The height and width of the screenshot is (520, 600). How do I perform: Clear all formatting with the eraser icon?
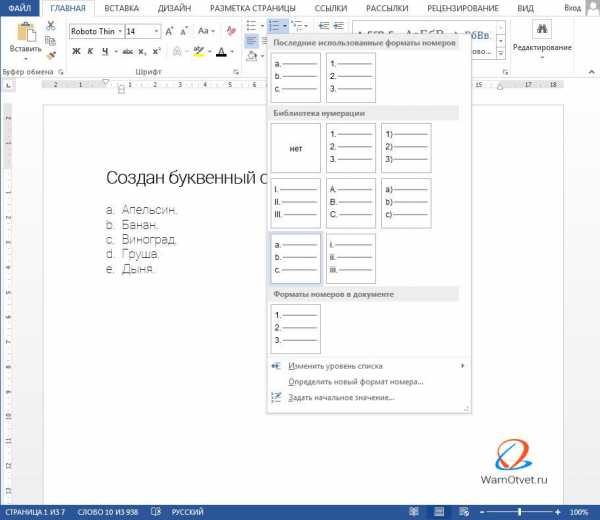point(231,31)
